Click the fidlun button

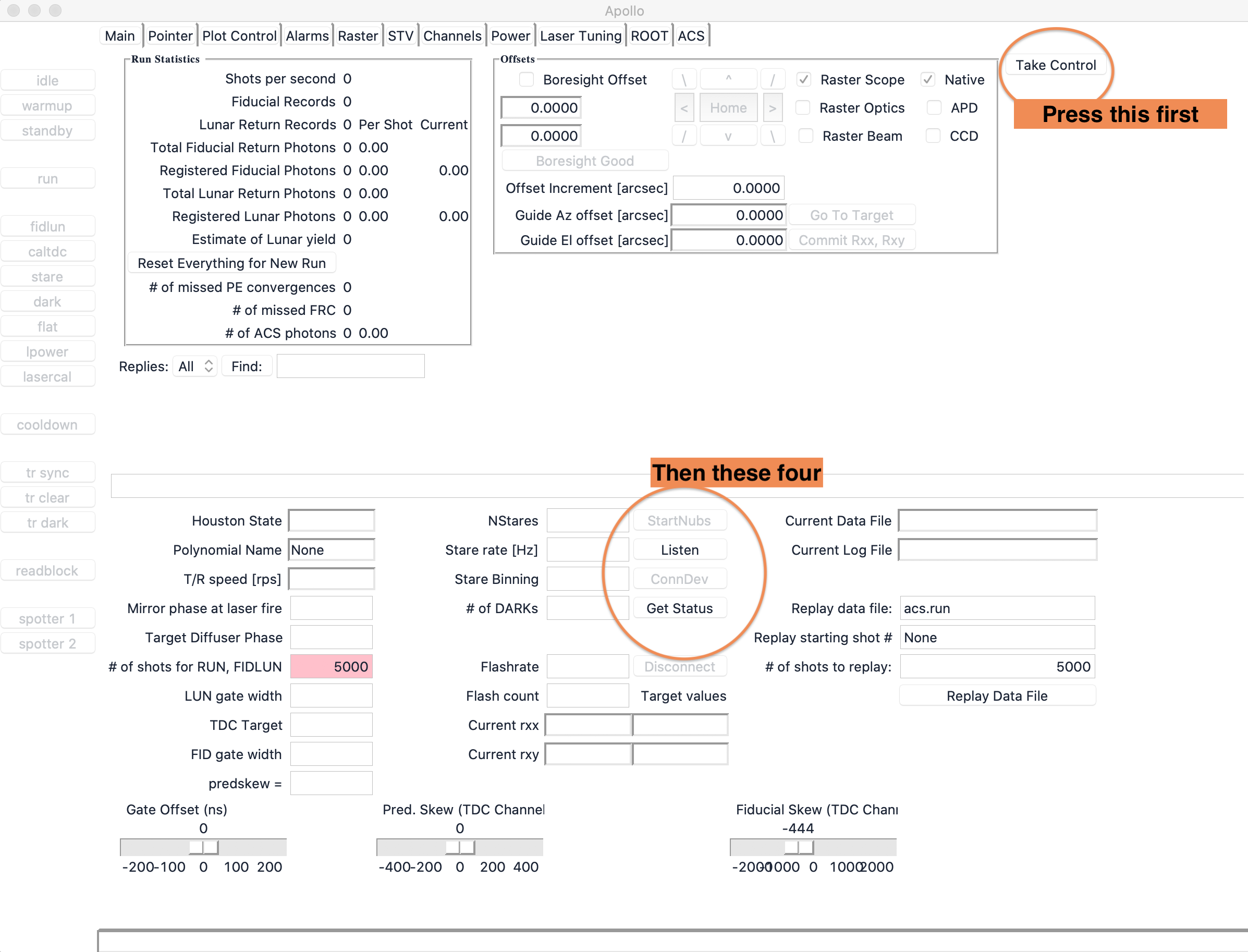47,226
